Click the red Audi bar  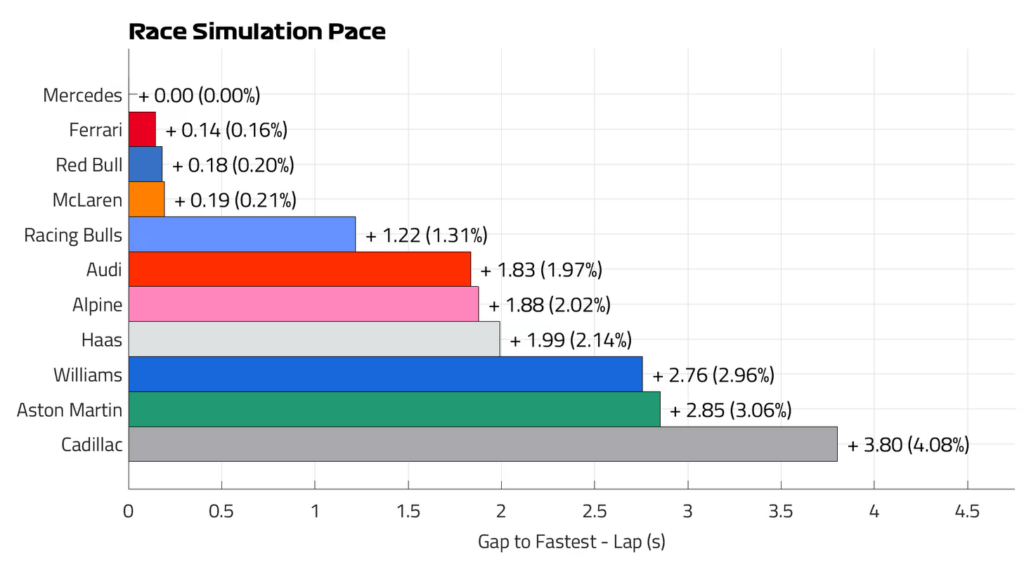tap(300, 269)
